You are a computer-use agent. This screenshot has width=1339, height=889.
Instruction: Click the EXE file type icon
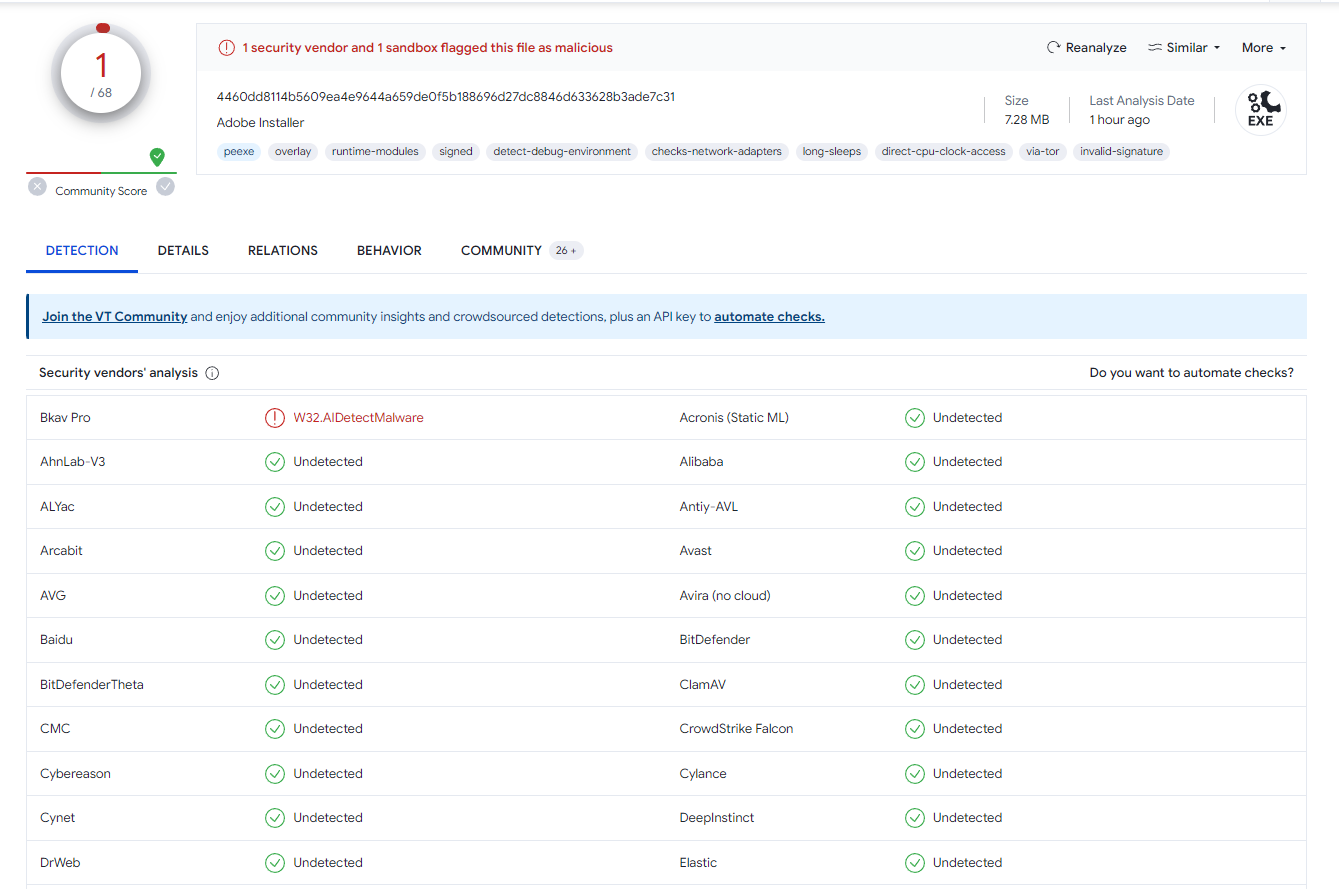click(1260, 110)
